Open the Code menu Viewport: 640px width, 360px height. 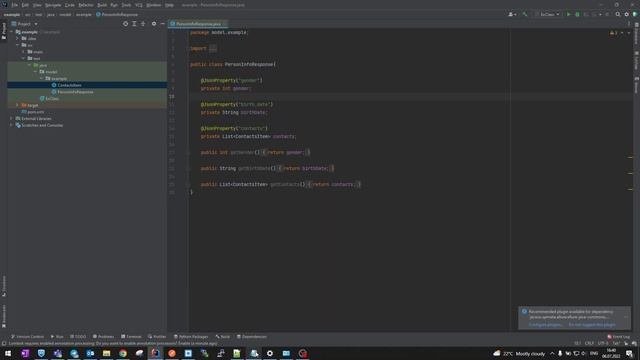pyautogui.click(x=70, y=5)
